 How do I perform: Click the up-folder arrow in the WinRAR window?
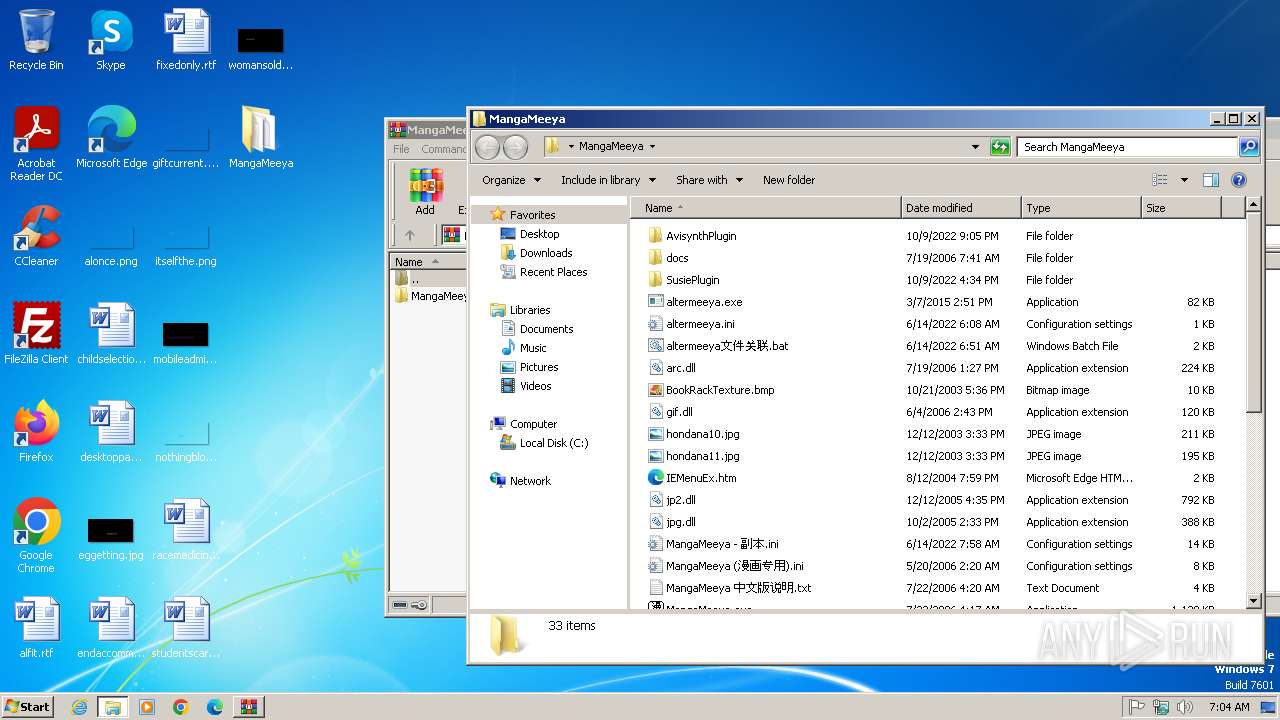410,235
